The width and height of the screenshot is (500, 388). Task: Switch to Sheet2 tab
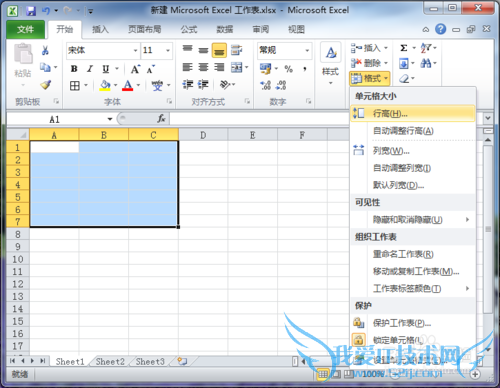click(x=110, y=361)
